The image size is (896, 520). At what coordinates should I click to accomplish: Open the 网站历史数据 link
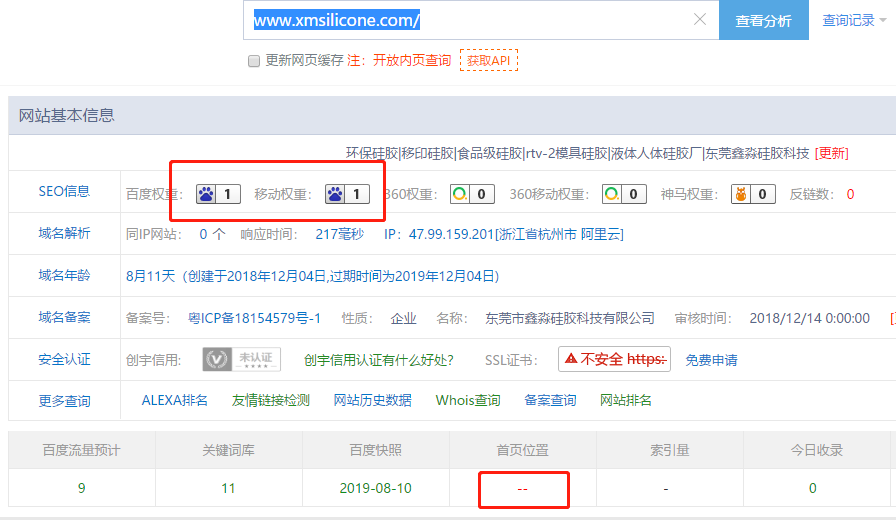[x=373, y=401]
